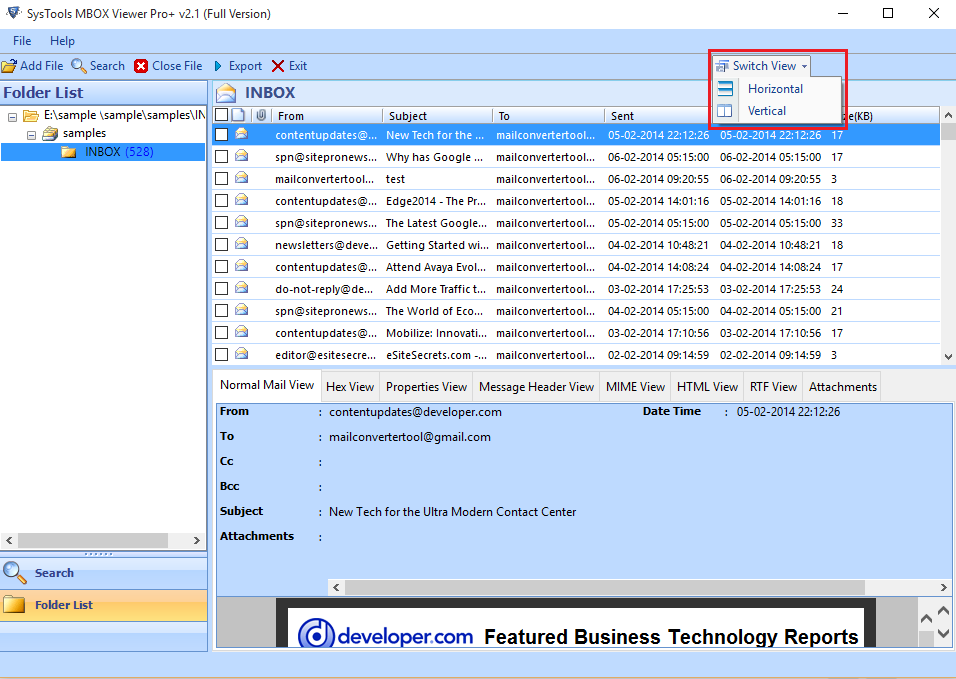Sort emails by the From column header
Image resolution: width=956 pixels, height=679 pixels.
point(327,116)
